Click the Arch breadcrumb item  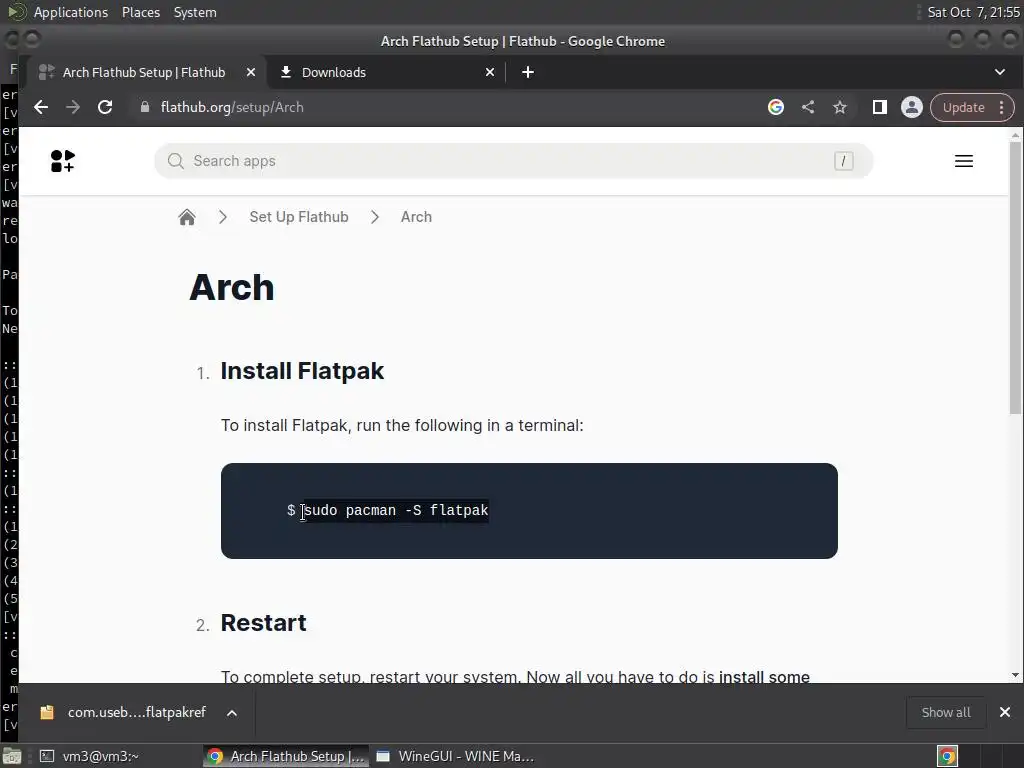tap(416, 217)
